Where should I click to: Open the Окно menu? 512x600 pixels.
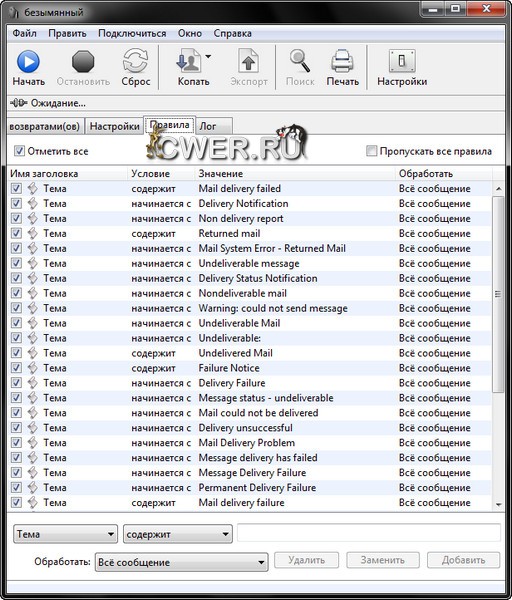(x=190, y=33)
